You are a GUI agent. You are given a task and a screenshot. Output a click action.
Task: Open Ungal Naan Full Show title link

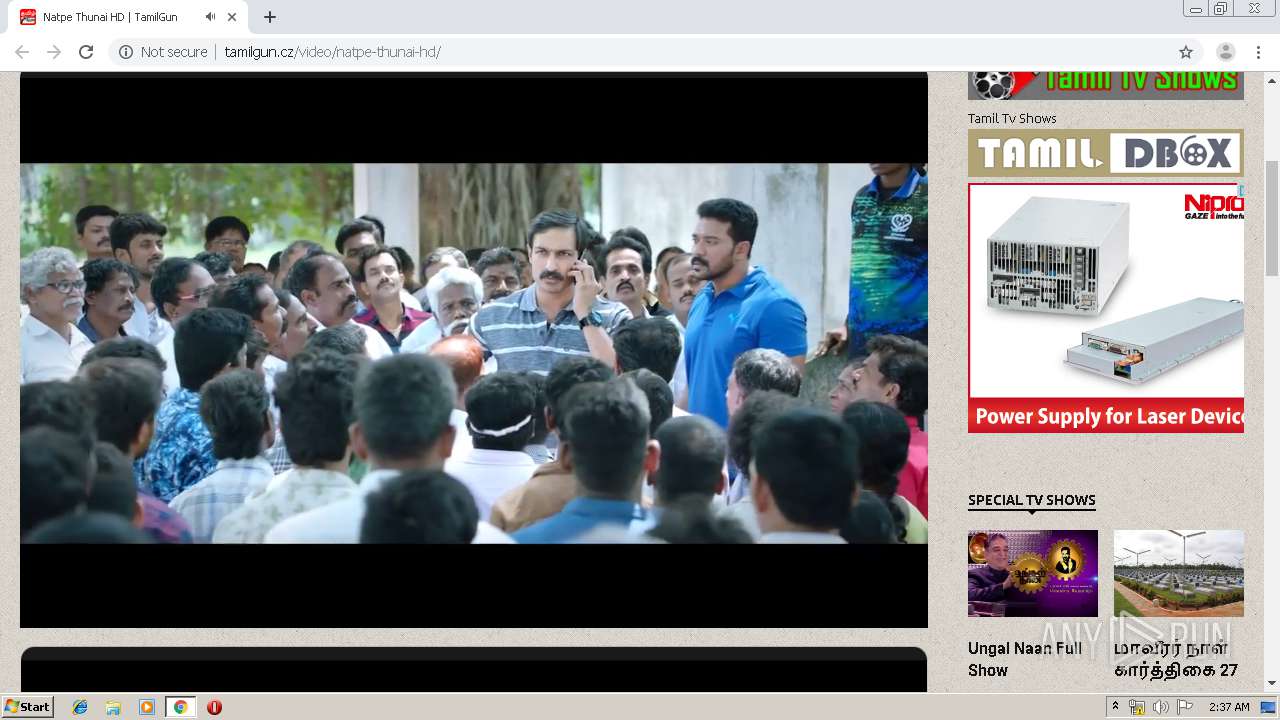click(1025, 659)
